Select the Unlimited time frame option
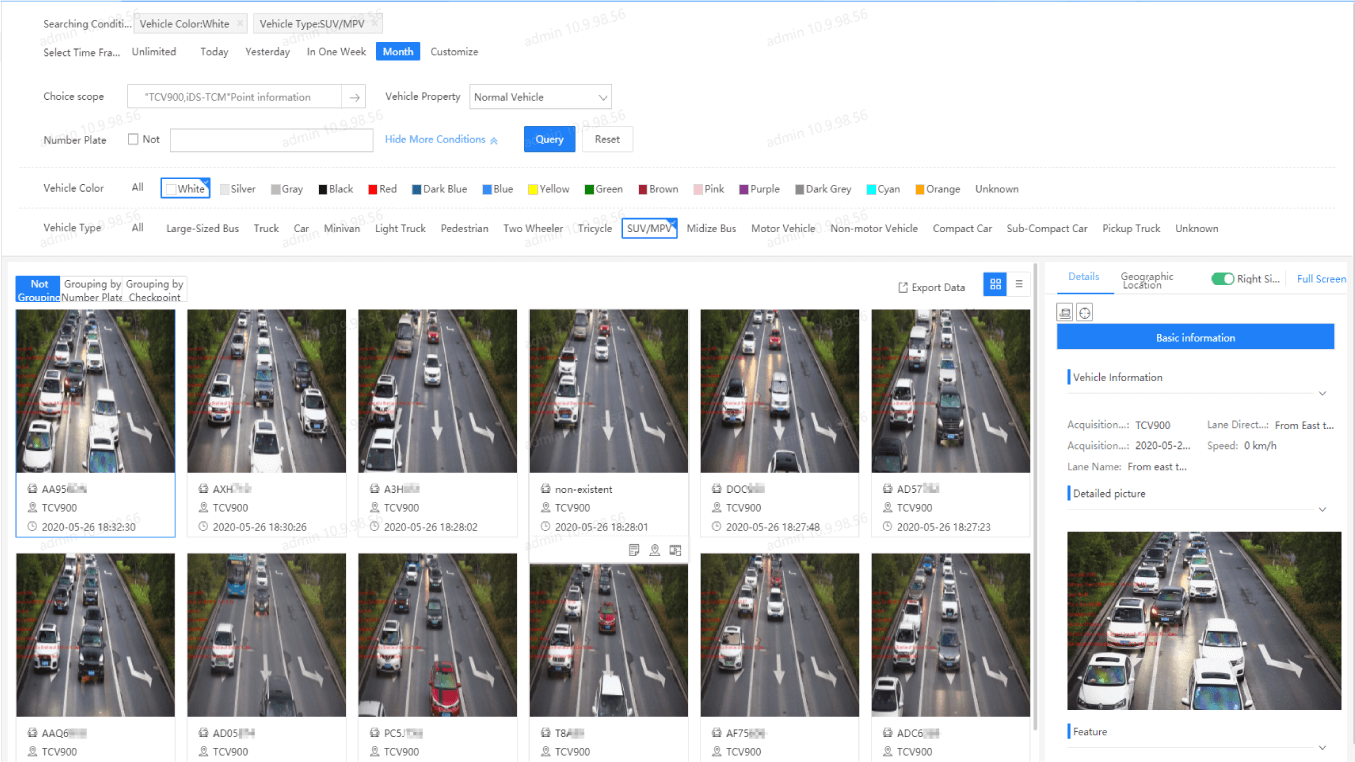This screenshot has width=1355, height=762. (x=154, y=52)
